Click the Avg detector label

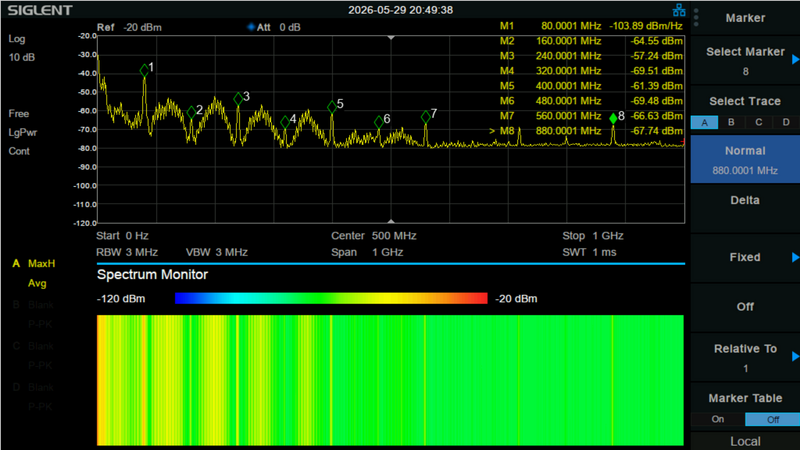(x=37, y=283)
